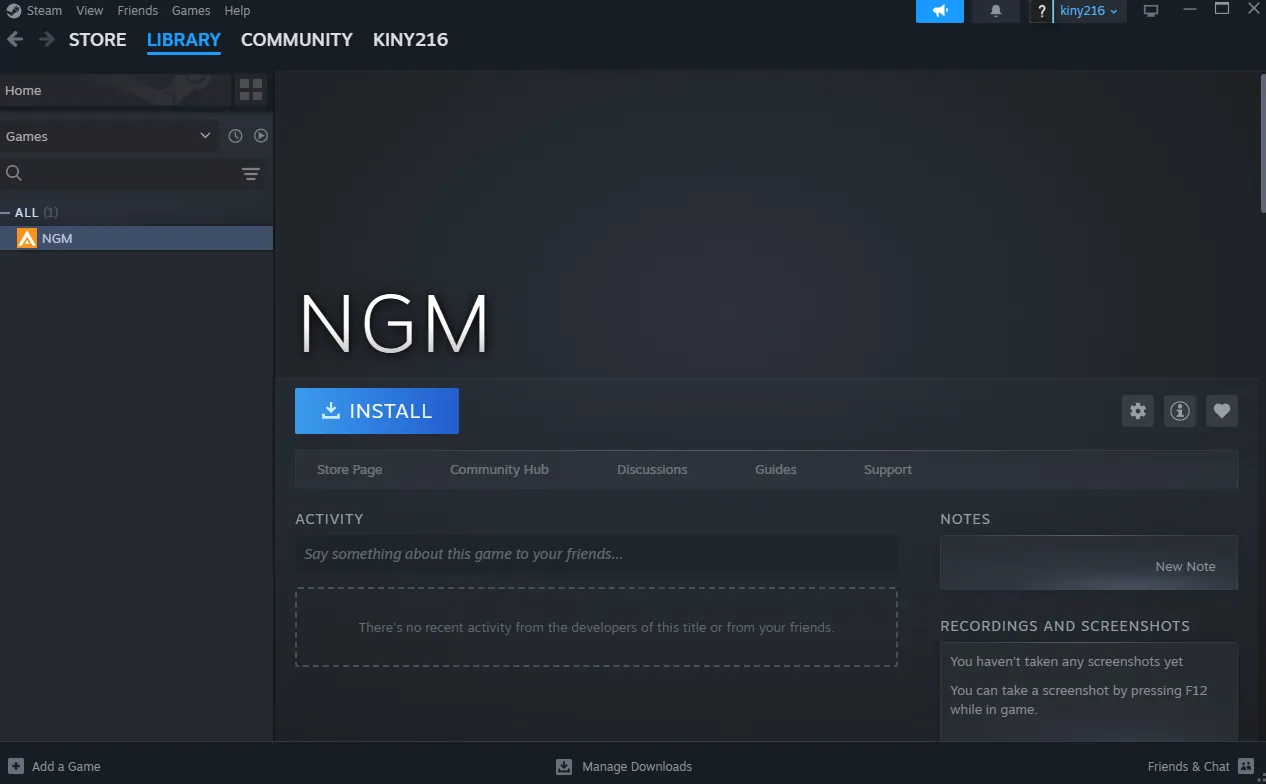
Task: Click the Add a Game text
Action: pyautogui.click(x=66, y=767)
